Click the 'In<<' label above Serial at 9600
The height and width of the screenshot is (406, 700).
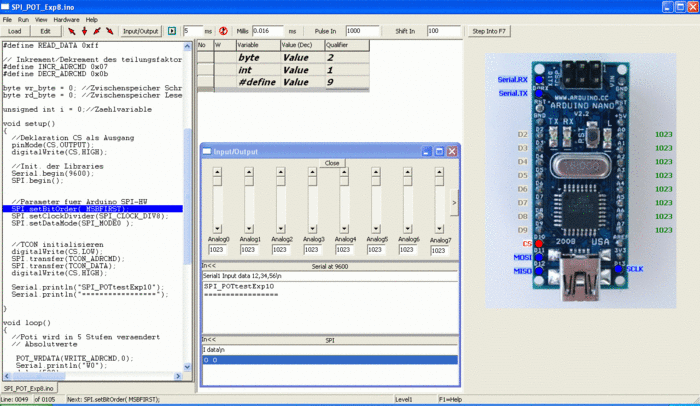pos(208,266)
